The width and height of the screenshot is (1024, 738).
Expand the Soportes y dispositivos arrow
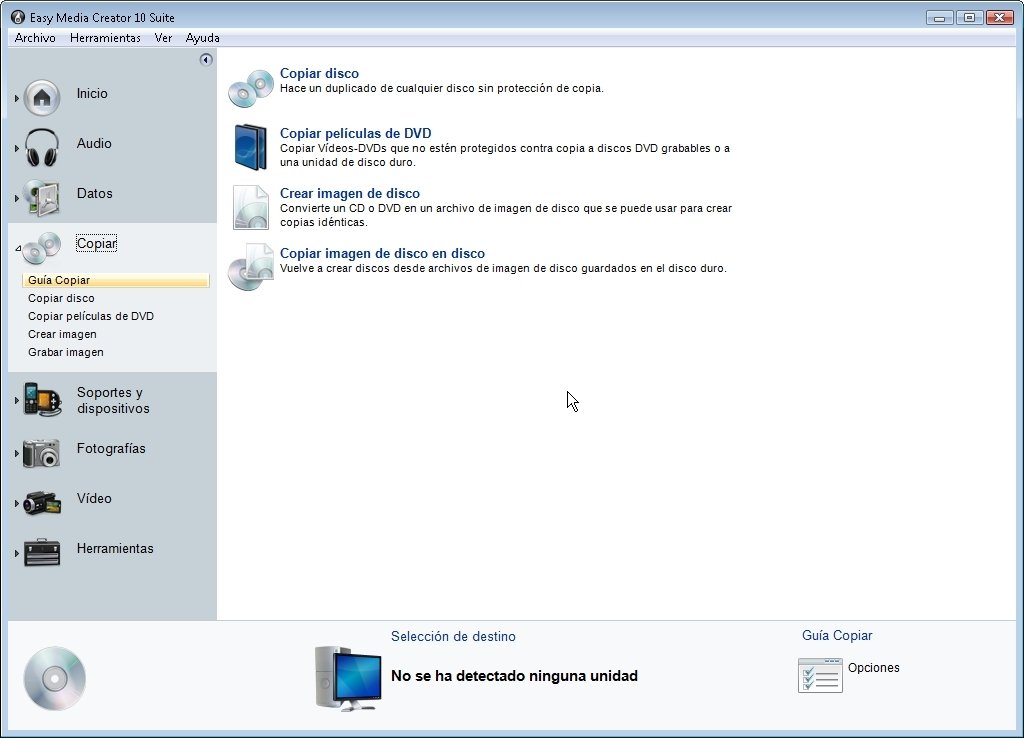(16, 400)
